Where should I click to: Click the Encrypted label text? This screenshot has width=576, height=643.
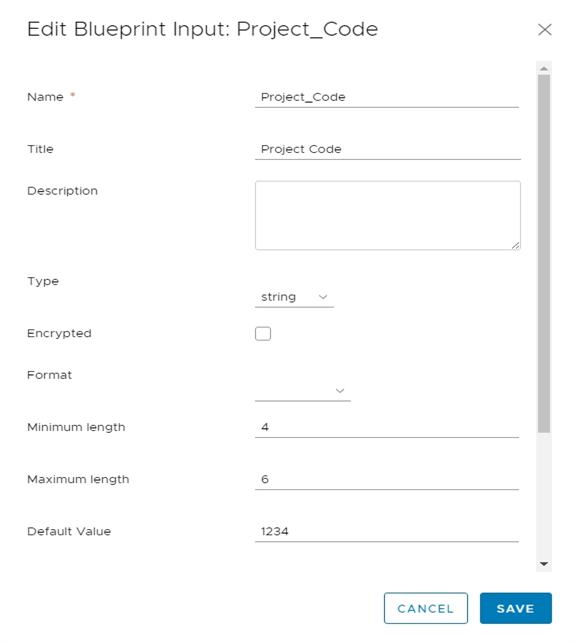tap(59, 333)
